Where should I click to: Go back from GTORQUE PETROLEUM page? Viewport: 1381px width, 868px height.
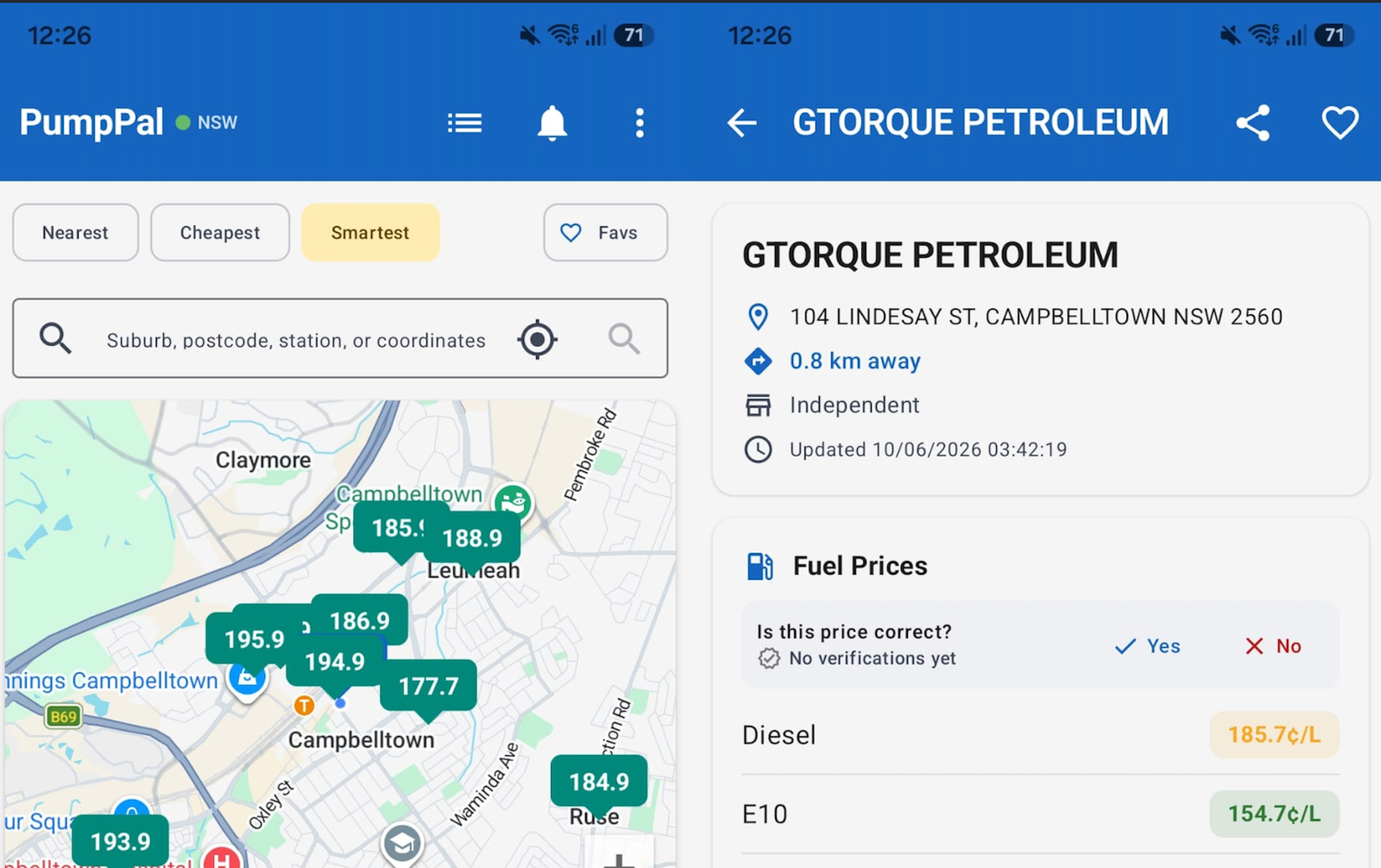coord(741,123)
